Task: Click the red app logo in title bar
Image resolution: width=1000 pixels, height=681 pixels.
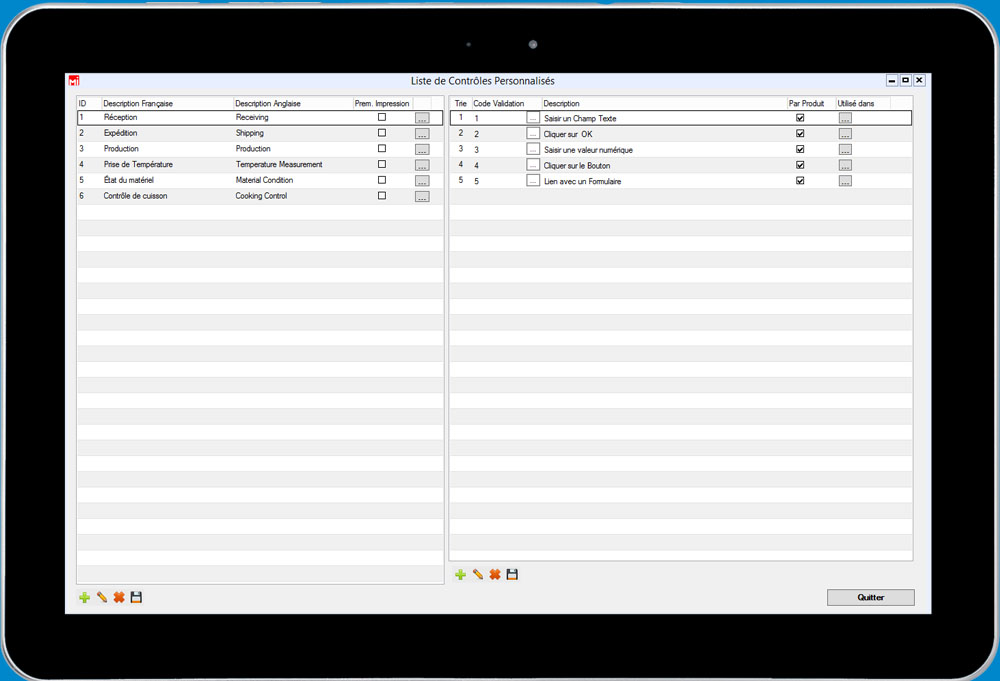Action: pos(74,80)
